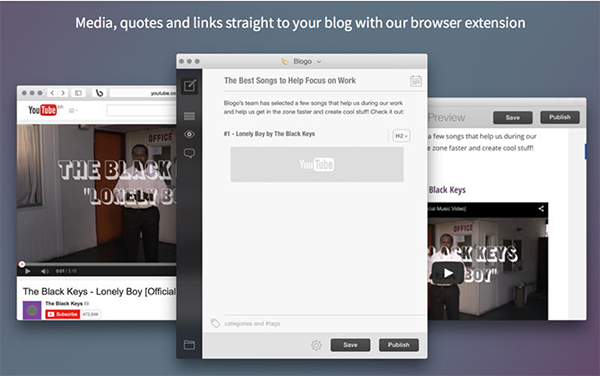
Task: Click the calendar schedule icon beside post title
Action: pos(416,81)
